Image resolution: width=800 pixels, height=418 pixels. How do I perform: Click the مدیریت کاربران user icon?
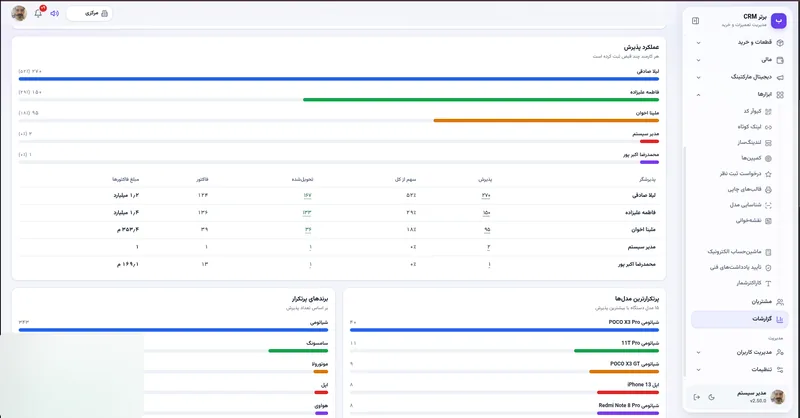coord(780,353)
